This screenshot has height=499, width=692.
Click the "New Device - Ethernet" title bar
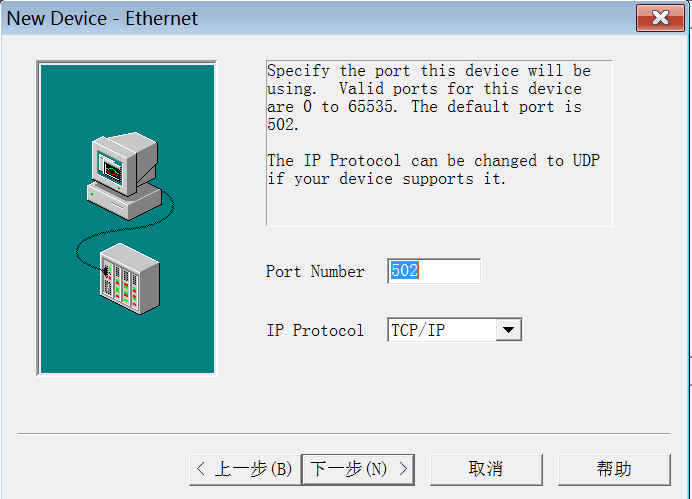[300, 18]
